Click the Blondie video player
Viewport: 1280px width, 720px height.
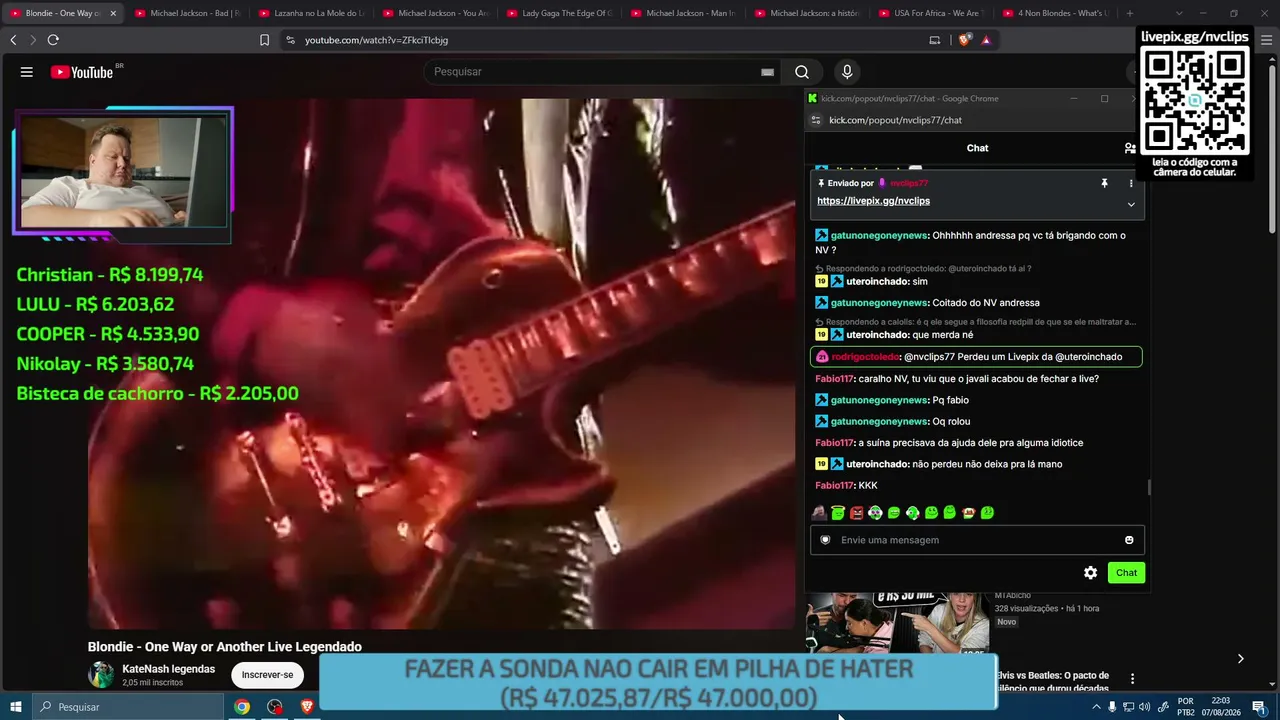pyautogui.click(x=441, y=363)
